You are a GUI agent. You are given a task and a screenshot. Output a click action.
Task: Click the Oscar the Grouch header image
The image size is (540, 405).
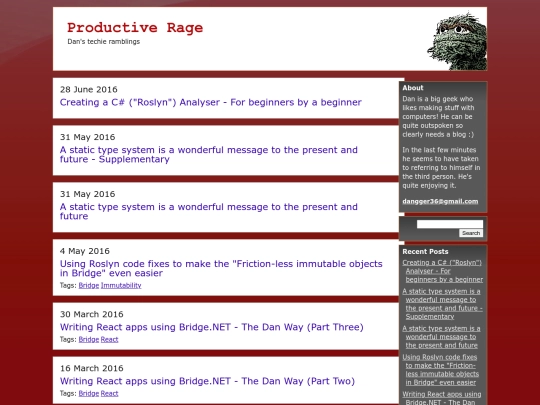click(457, 41)
